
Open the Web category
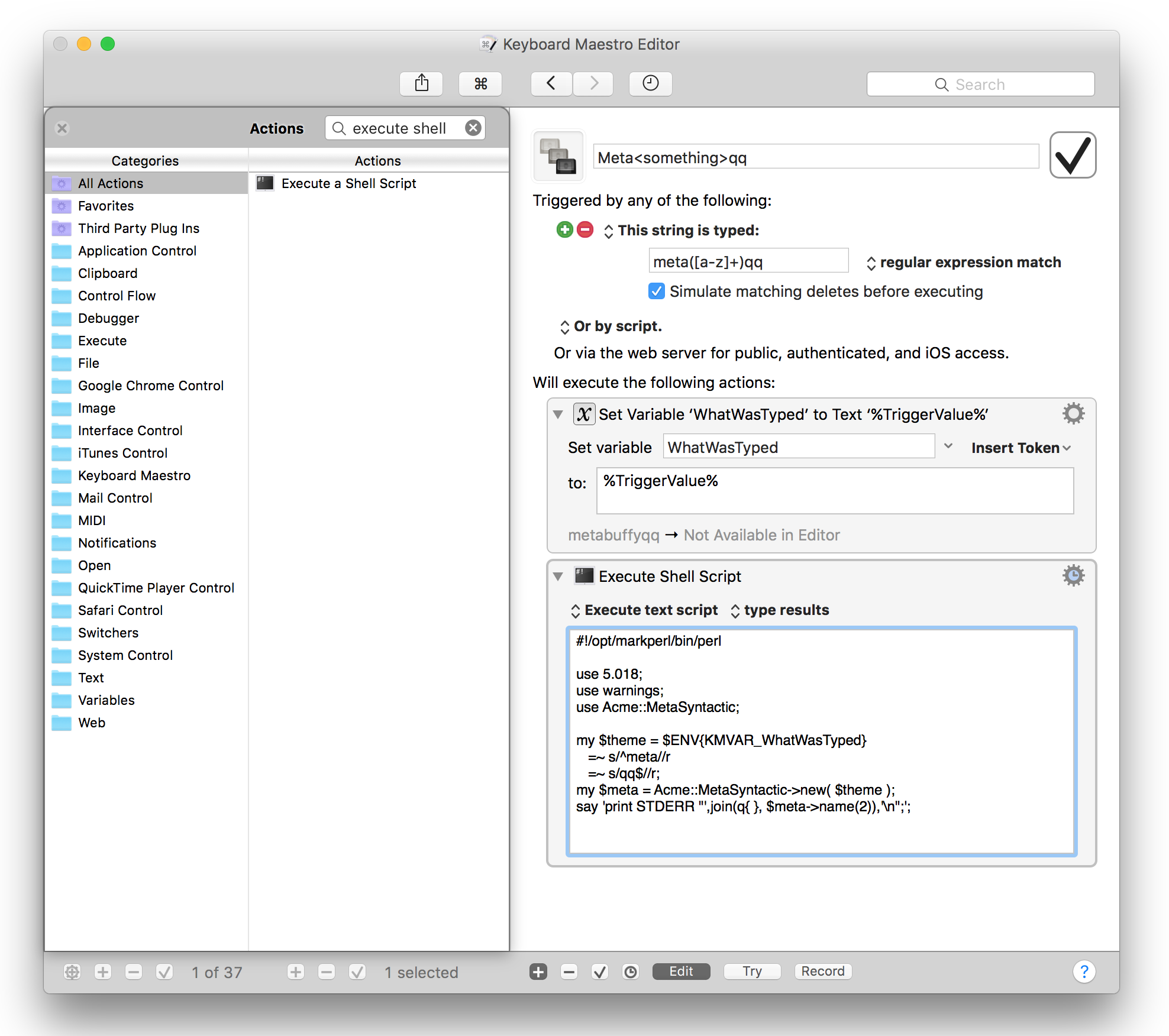click(x=146, y=723)
